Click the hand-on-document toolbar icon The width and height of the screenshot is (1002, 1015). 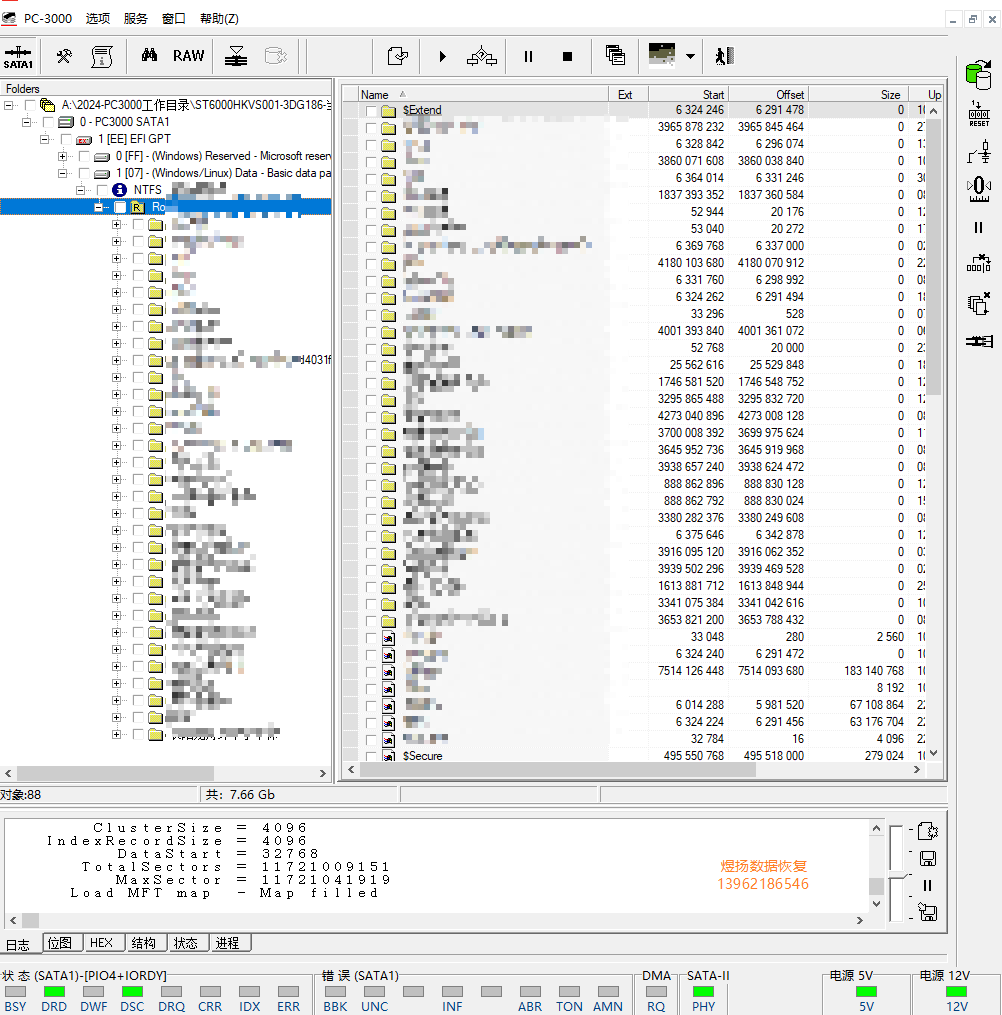(x=397, y=56)
